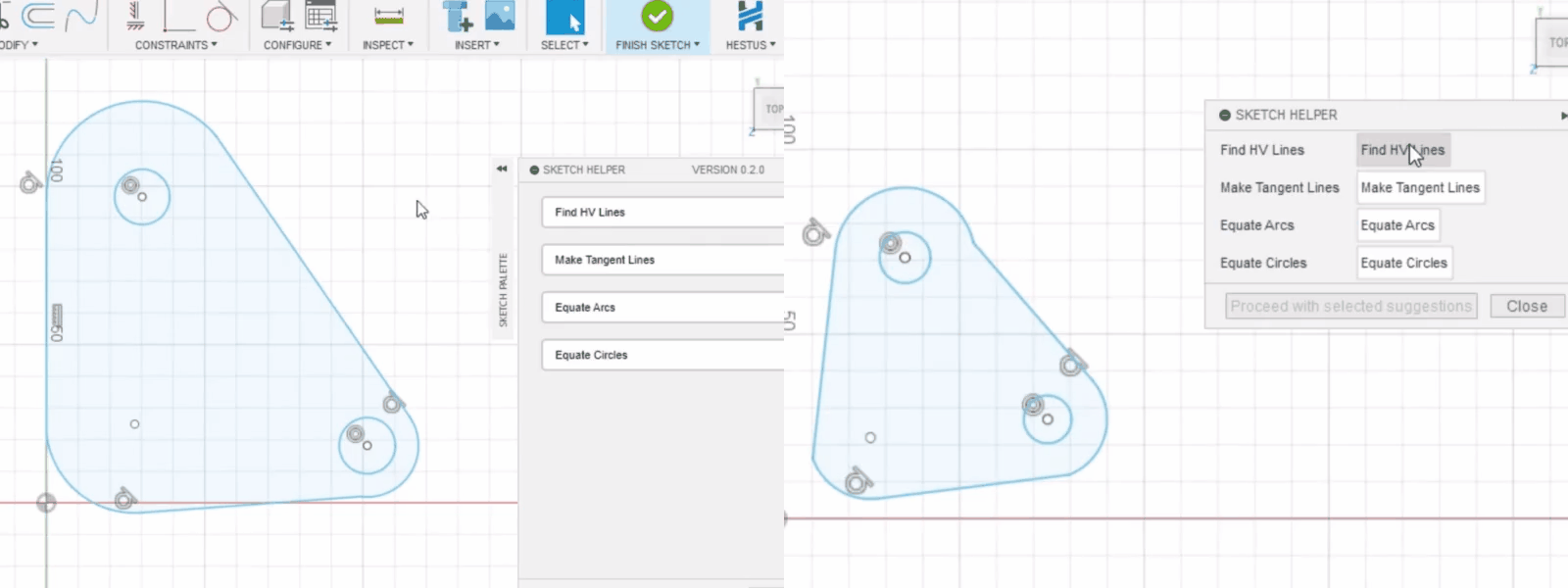Click the Insert image canvas icon
This screenshot has height=588, width=1568.
(500, 16)
